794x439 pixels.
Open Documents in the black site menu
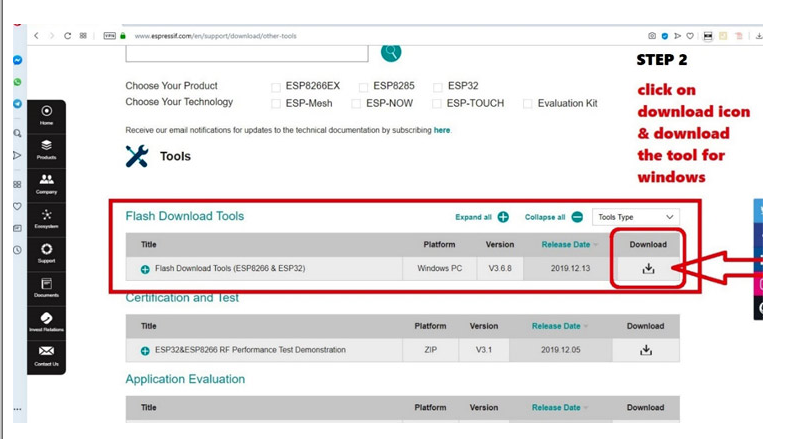[x=47, y=288]
